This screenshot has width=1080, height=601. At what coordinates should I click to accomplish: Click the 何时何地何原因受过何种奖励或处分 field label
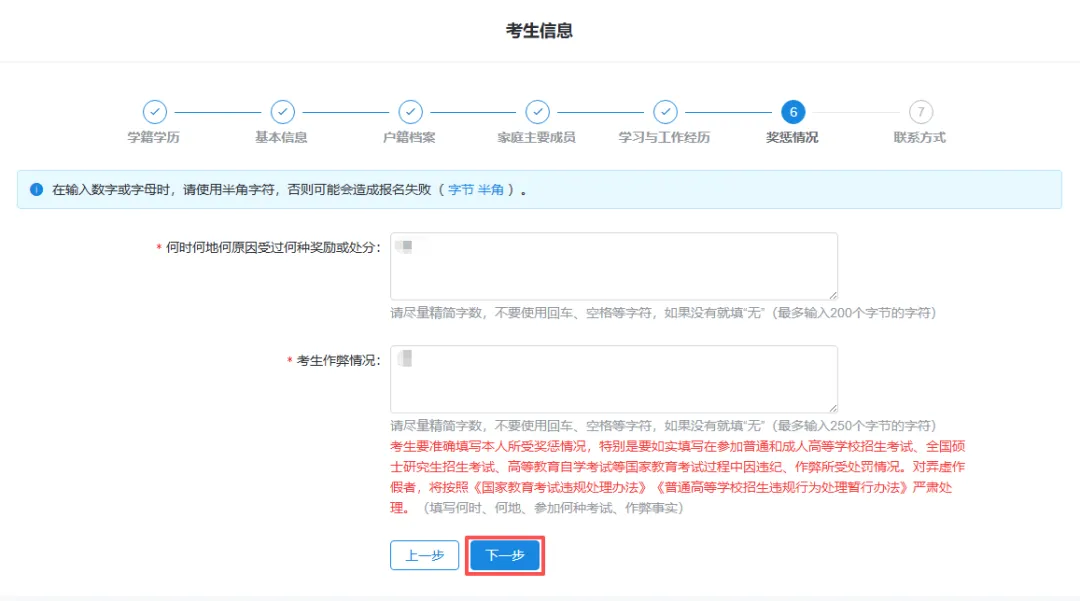[273, 248]
